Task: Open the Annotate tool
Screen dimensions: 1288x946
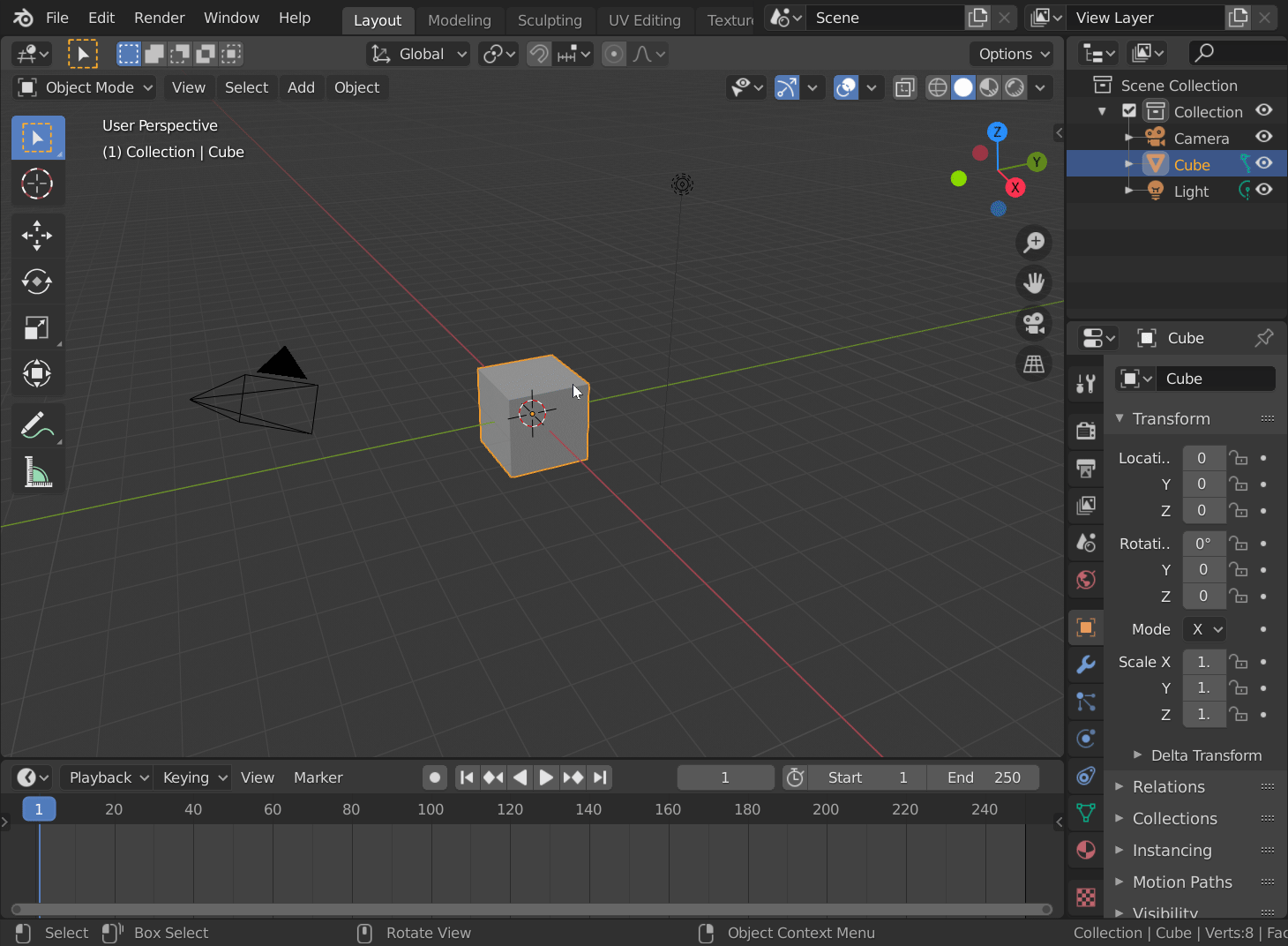Action: [x=37, y=424]
